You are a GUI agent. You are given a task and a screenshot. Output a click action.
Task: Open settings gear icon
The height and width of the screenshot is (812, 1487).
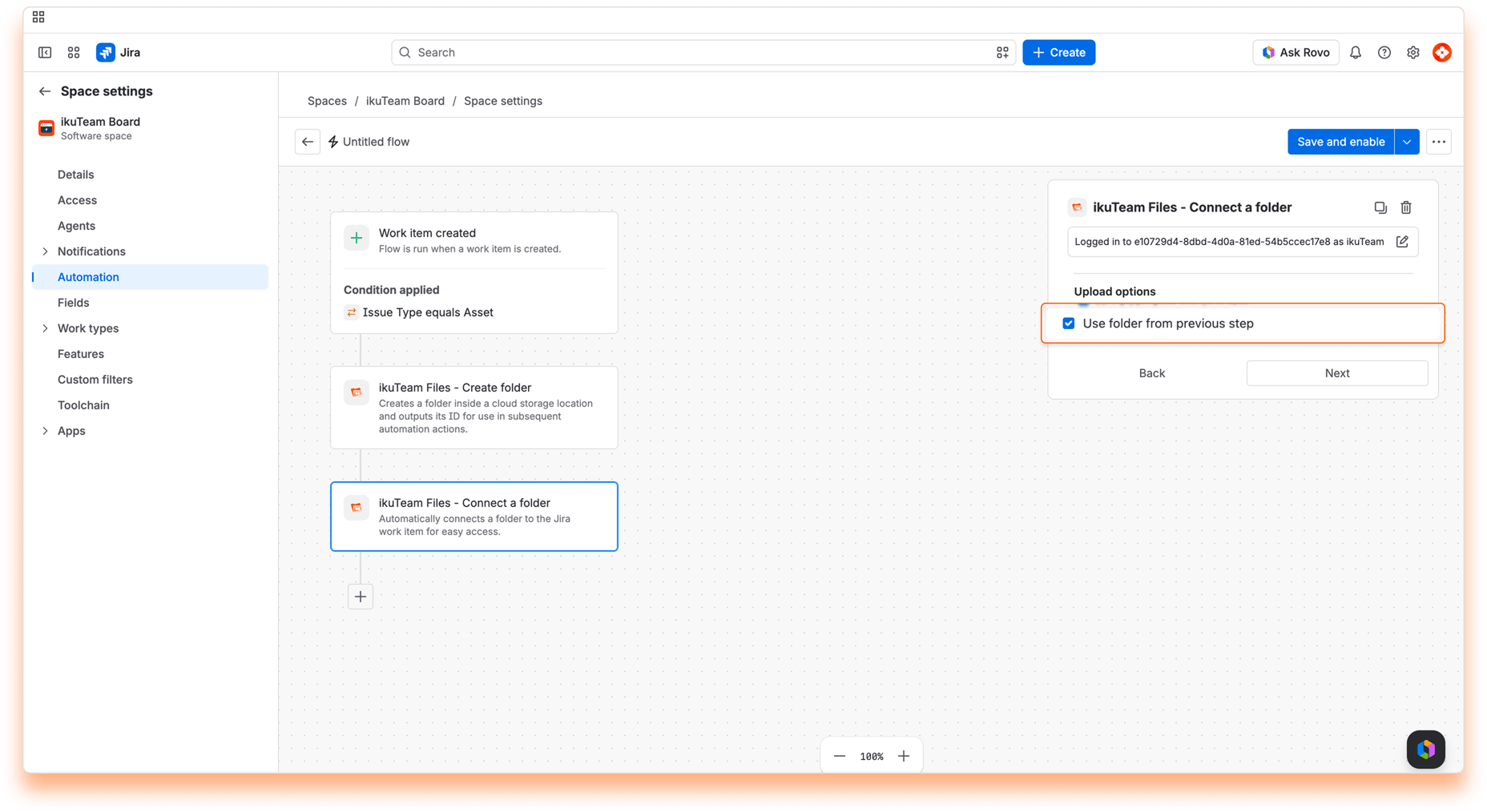pos(1413,53)
